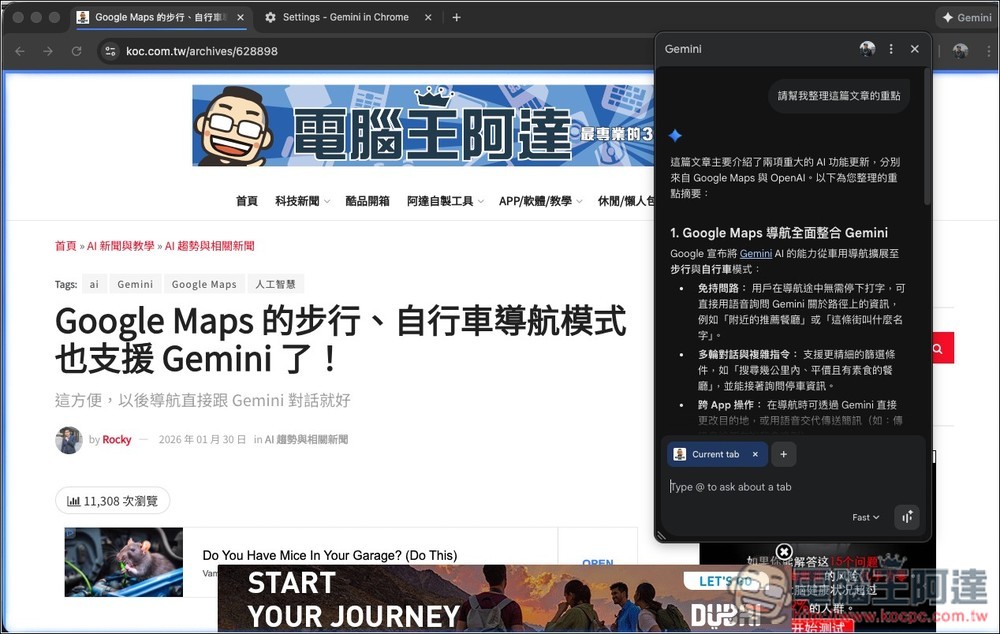
Task: Reload the current webpage
Action: click(77, 50)
